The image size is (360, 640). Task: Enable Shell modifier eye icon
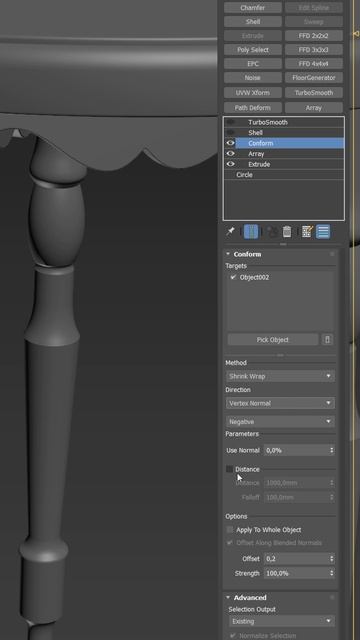pyautogui.click(x=231, y=133)
